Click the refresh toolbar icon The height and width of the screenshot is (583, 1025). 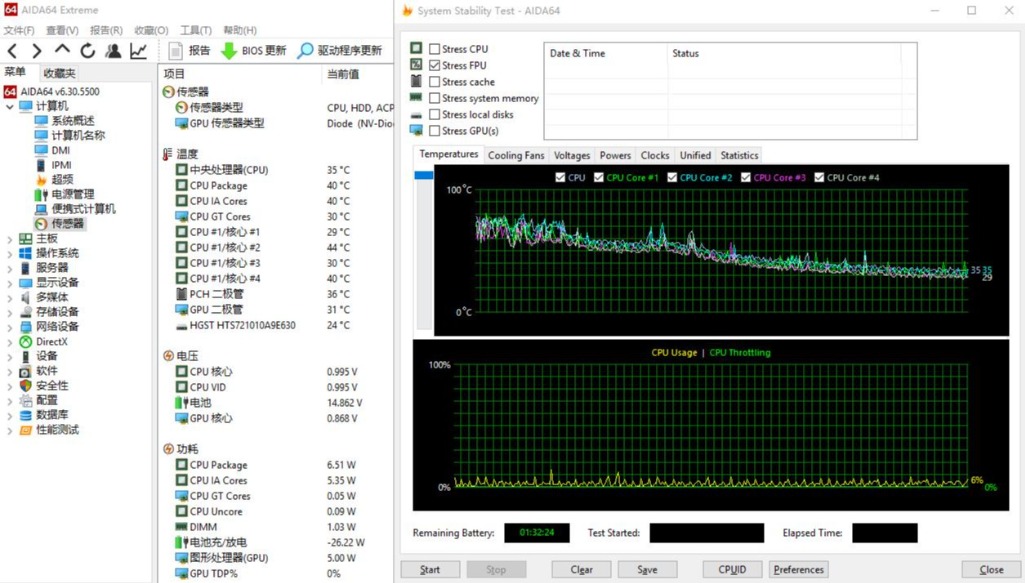(88, 51)
